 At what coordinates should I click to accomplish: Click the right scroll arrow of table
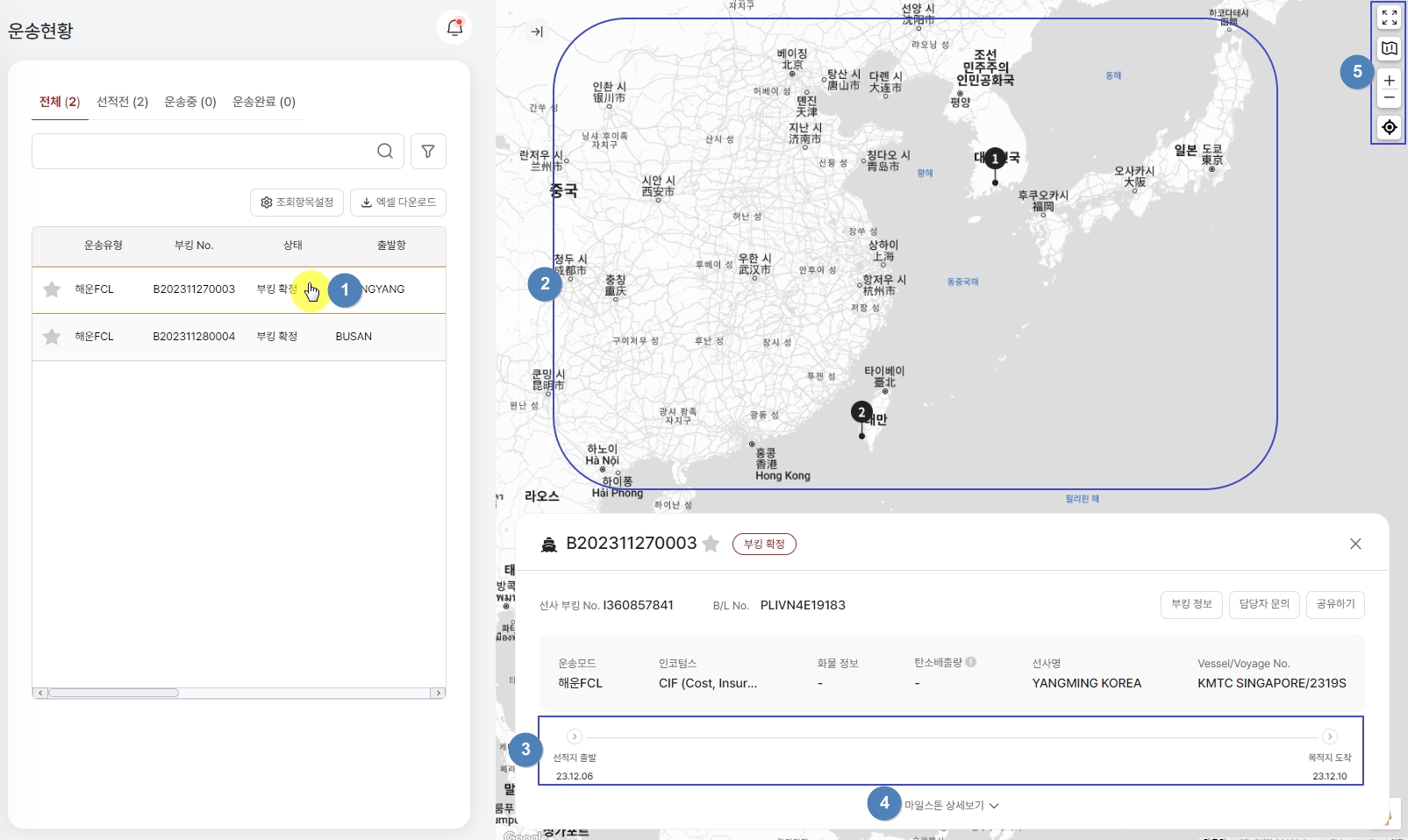click(438, 693)
